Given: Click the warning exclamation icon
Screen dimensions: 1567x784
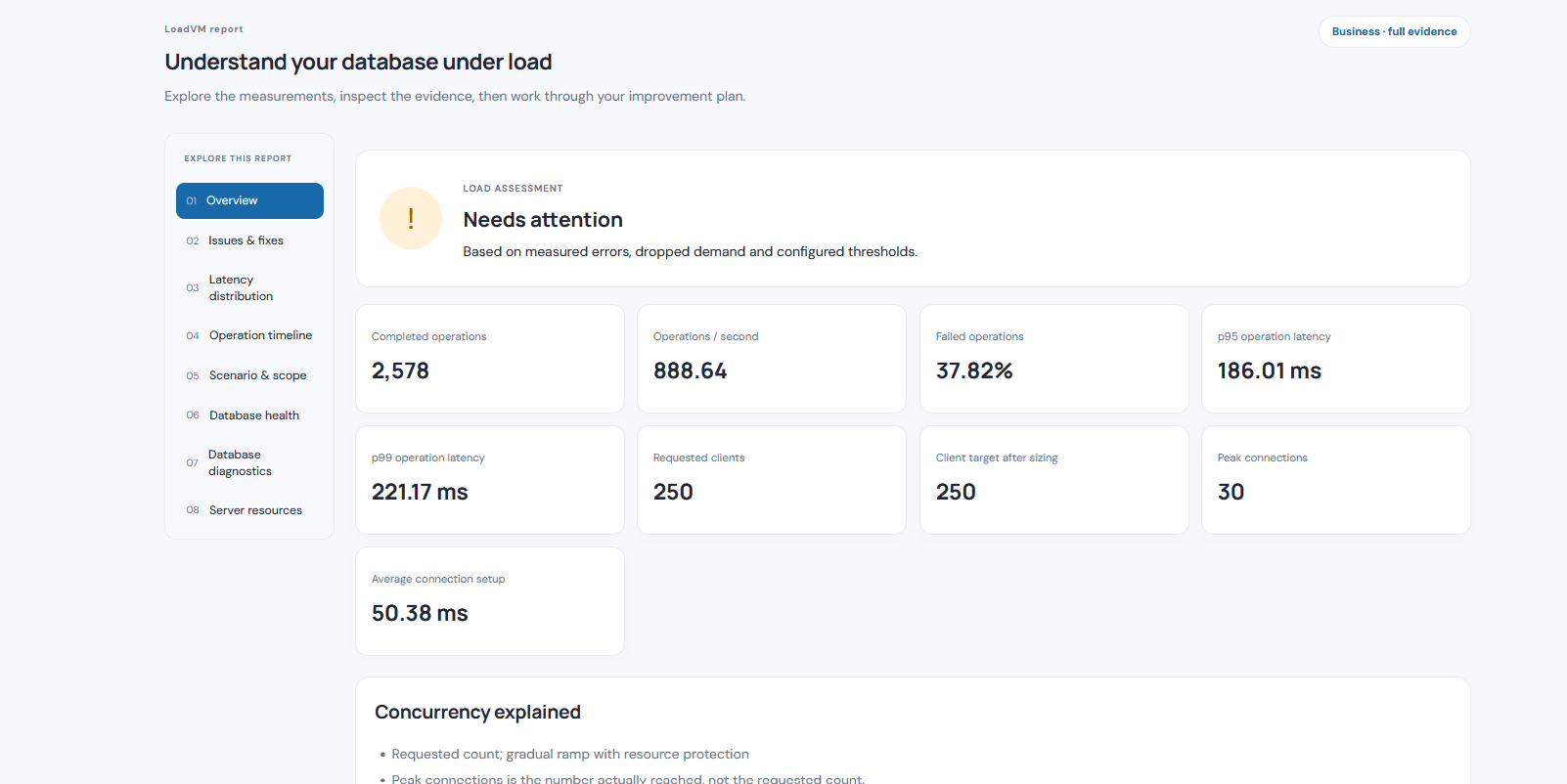Looking at the screenshot, I should [411, 218].
